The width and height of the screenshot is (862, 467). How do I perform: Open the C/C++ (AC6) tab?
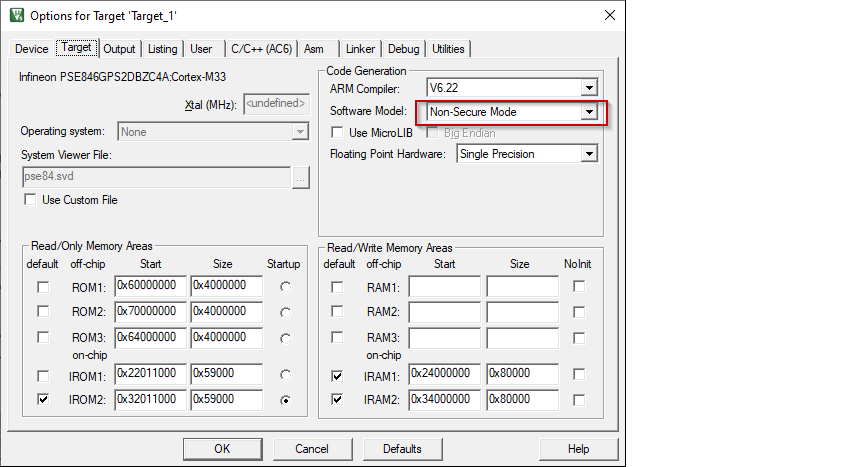click(260, 49)
